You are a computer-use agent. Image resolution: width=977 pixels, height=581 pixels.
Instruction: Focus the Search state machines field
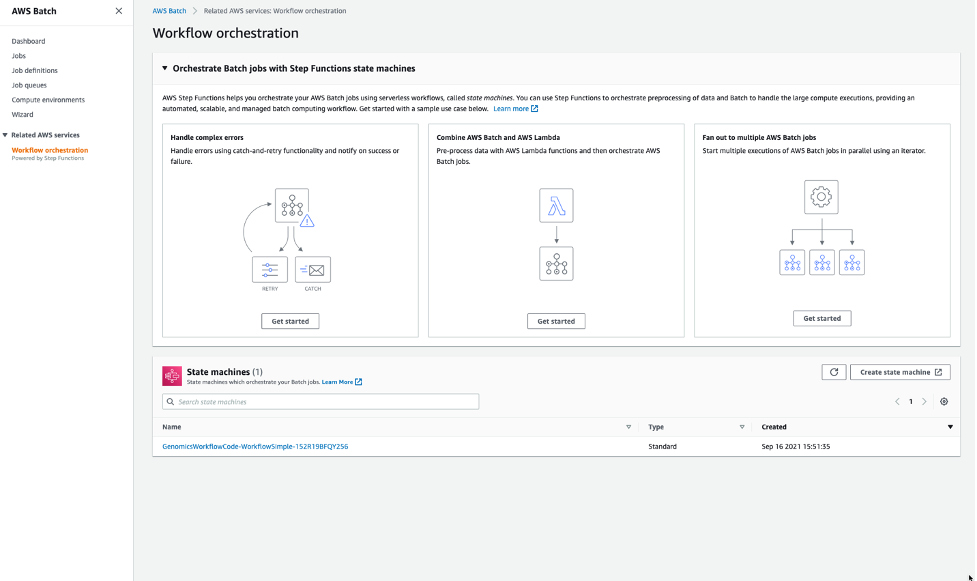point(320,401)
